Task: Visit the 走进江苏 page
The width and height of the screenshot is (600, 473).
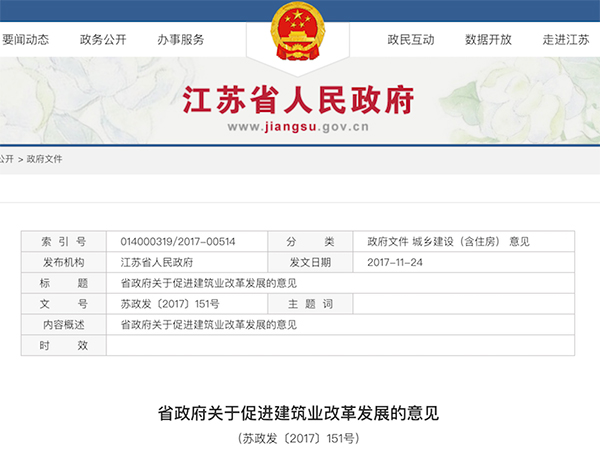Action: pyautogui.click(x=566, y=40)
